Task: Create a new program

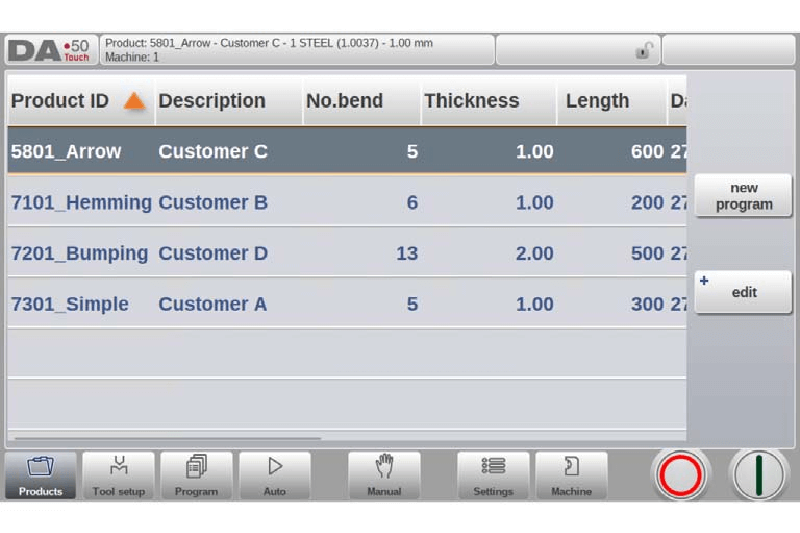Action: tap(743, 196)
